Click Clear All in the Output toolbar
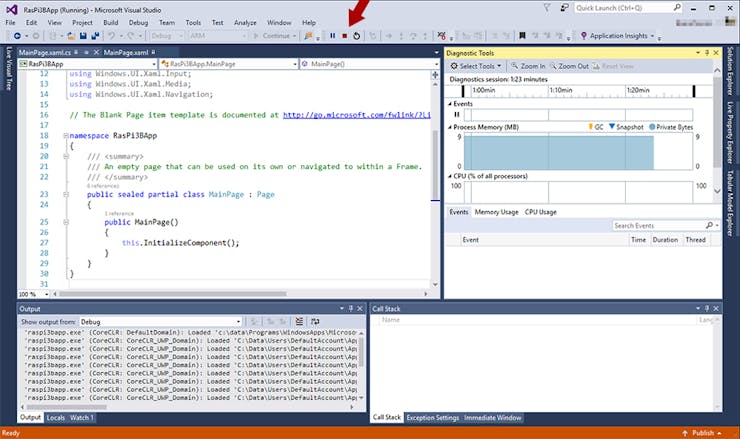The width and height of the screenshot is (740, 439). [299, 321]
